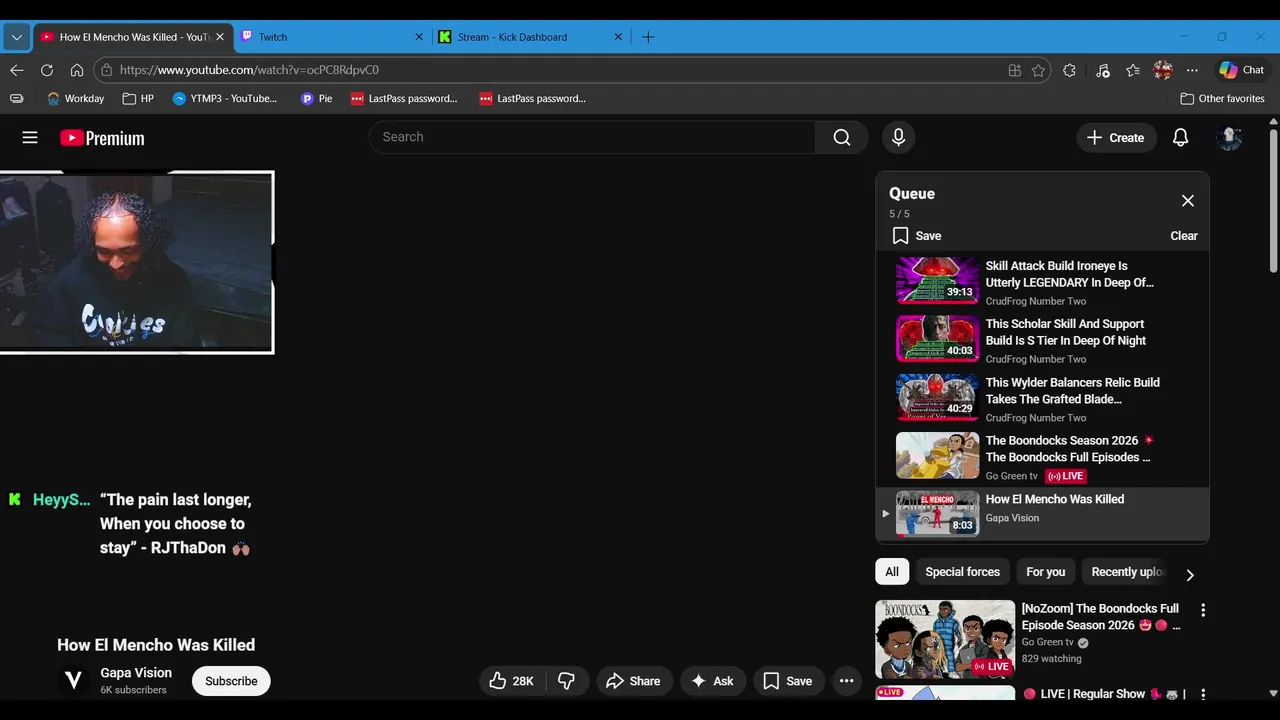This screenshot has height=720, width=1280.
Task: Open the YouTube account avatar menu
Action: [x=1229, y=138]
